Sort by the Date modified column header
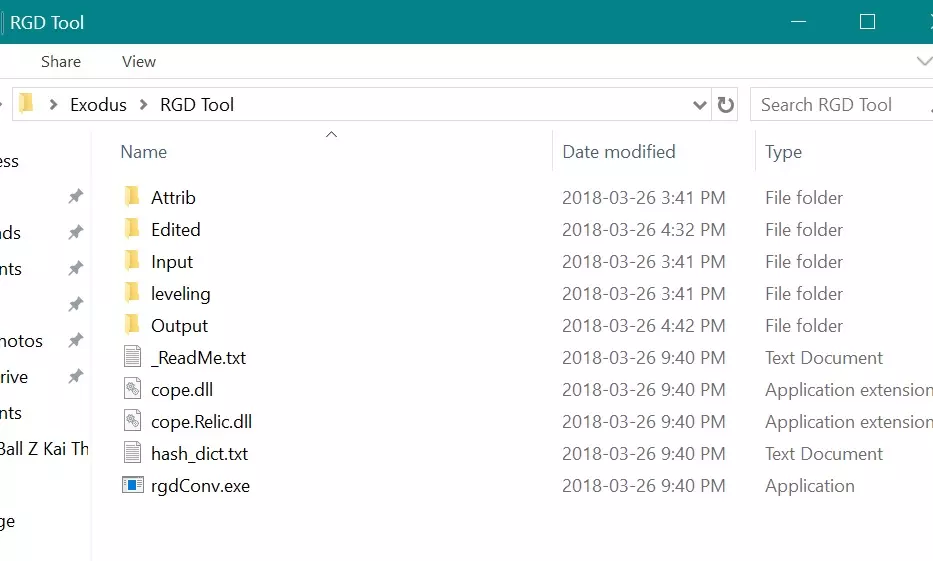 pos(619,152)
